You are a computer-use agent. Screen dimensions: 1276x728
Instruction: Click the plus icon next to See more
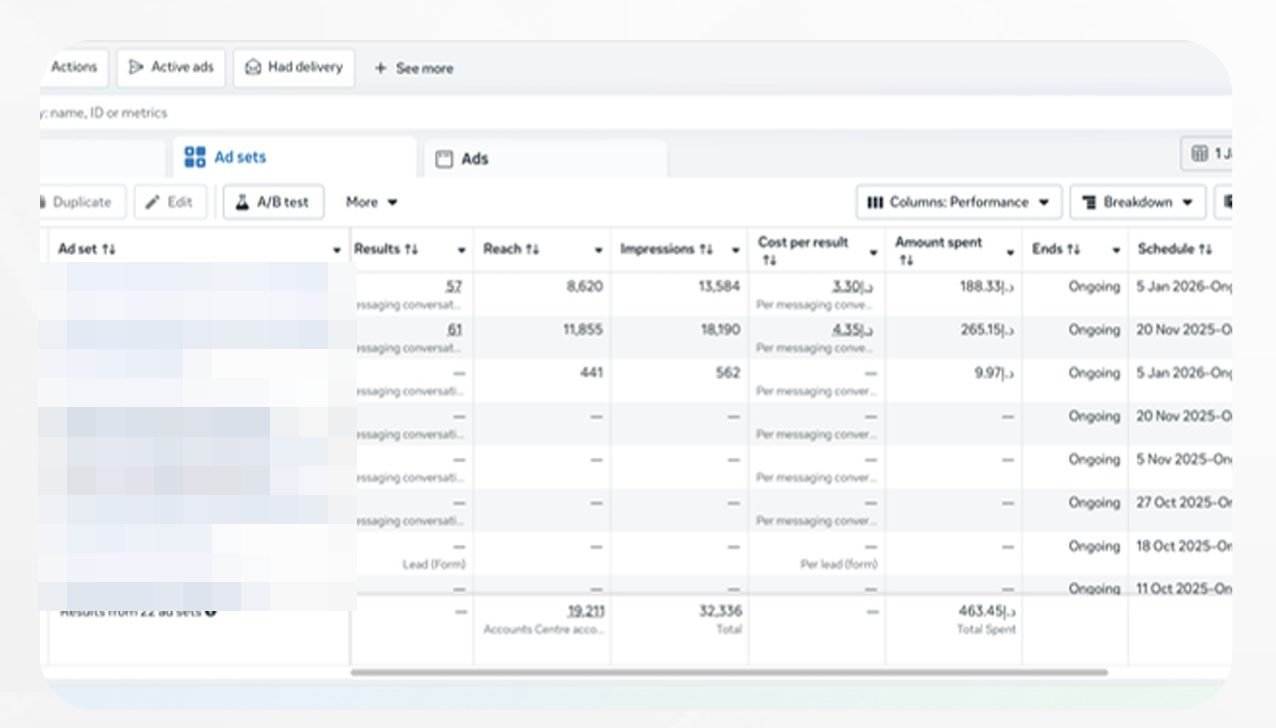pyautogui.click(x=380, y=69)
